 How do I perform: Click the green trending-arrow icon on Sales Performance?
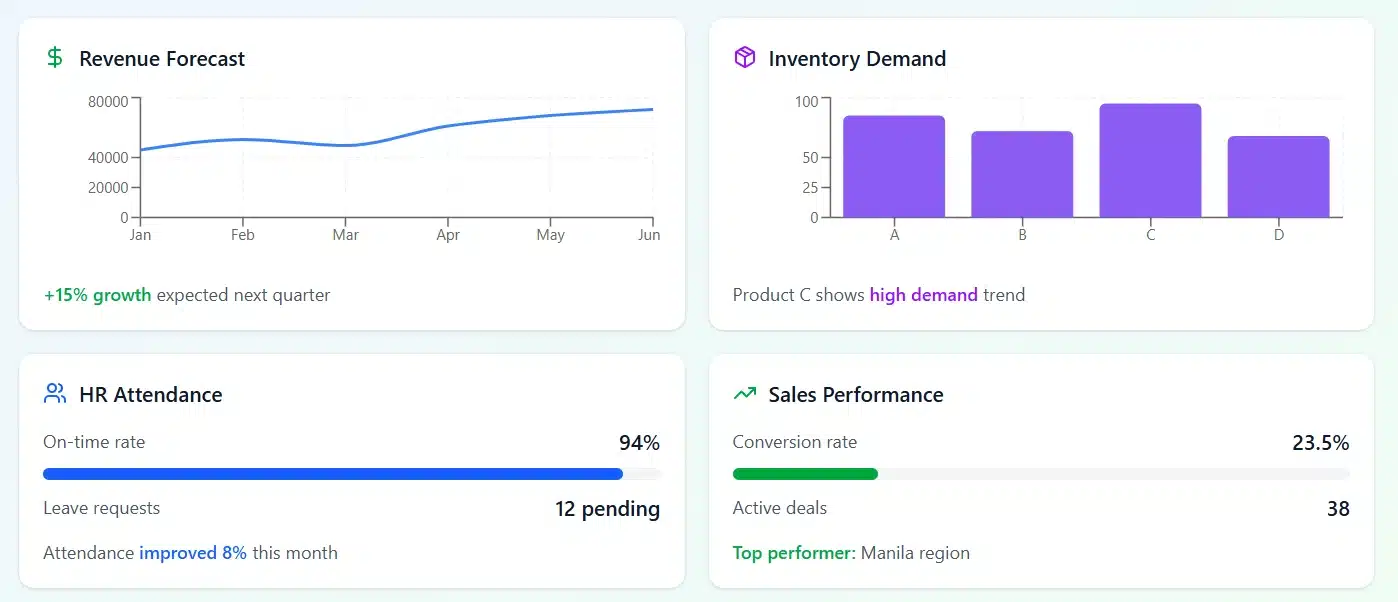coord(744,393)
